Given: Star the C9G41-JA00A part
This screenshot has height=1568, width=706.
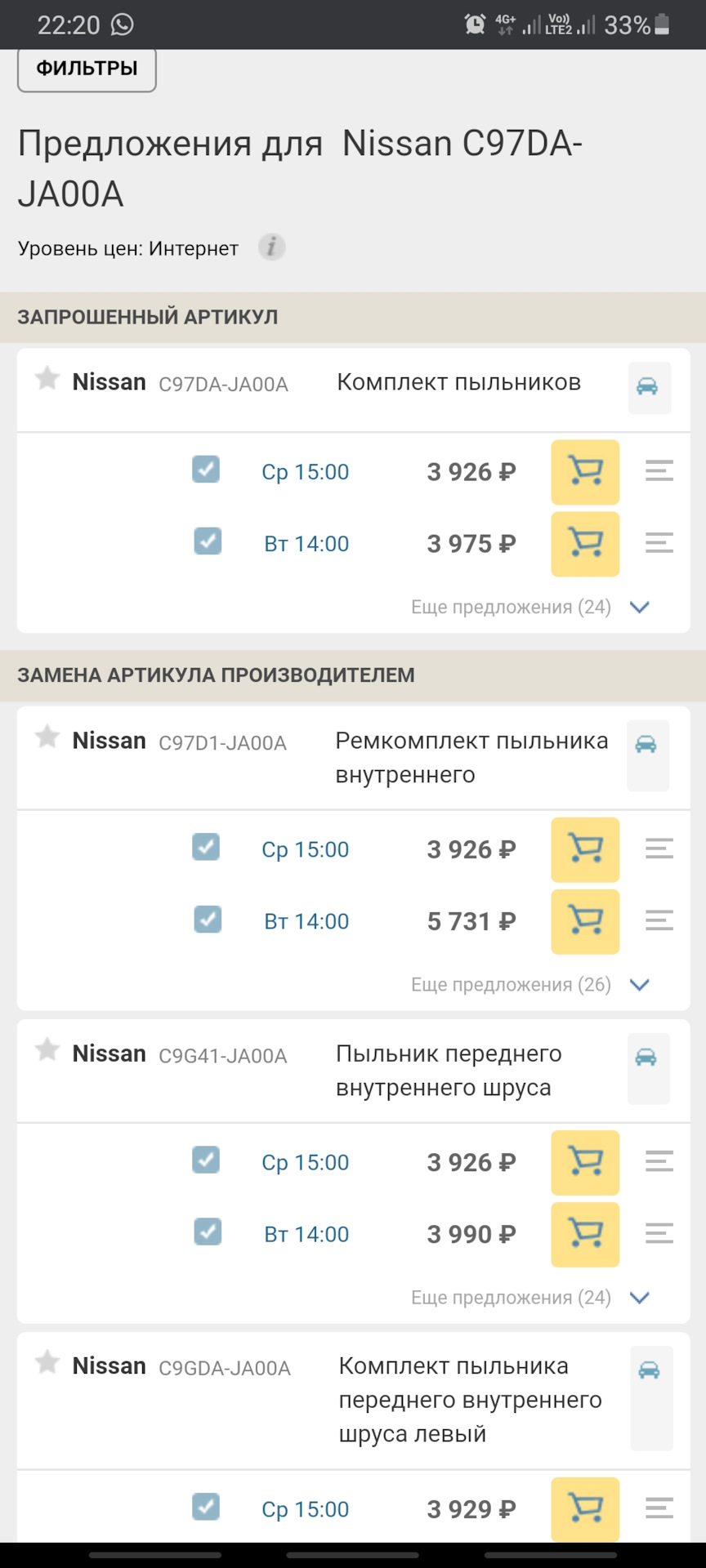Looking at the screenshot, I should pyautogui.click(x=47, y=1050).
